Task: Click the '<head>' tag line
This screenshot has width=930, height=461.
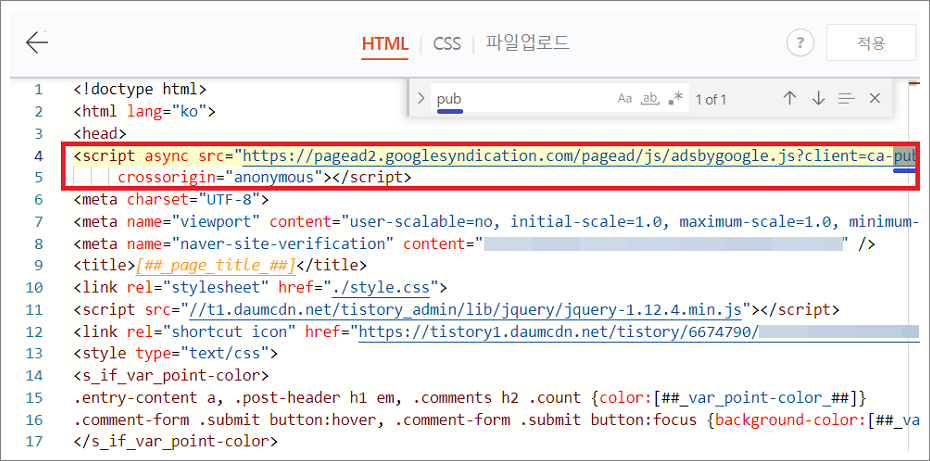Action: (100, 134)
